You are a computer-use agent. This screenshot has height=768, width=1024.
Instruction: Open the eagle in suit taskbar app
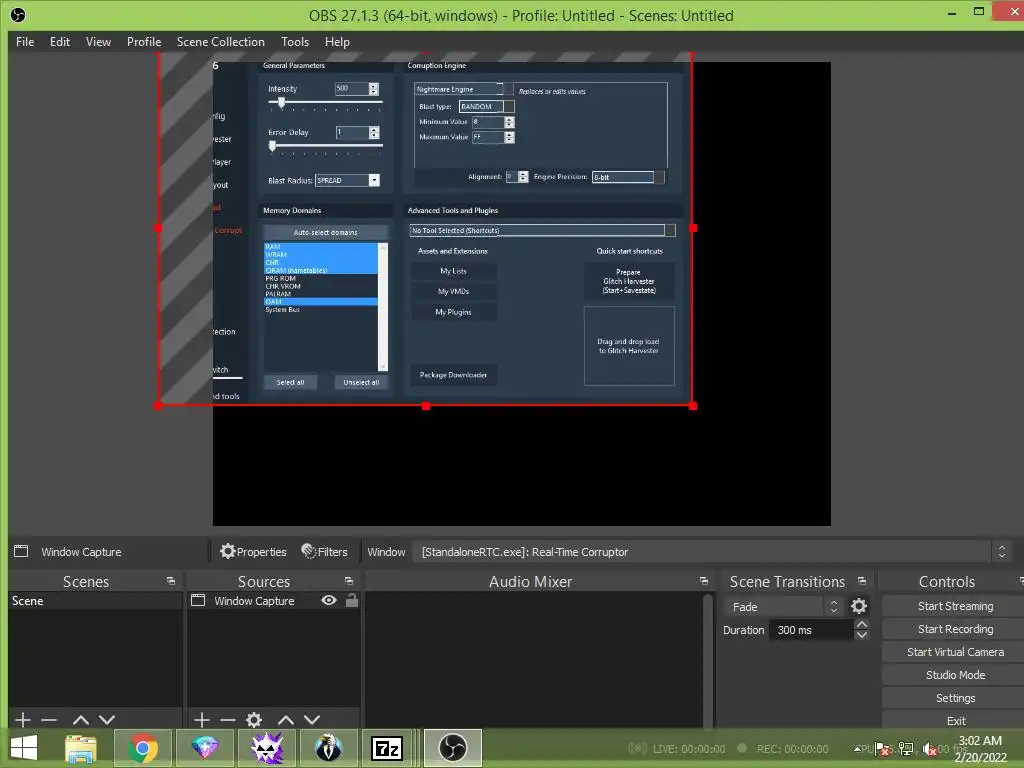pos(328,748)
